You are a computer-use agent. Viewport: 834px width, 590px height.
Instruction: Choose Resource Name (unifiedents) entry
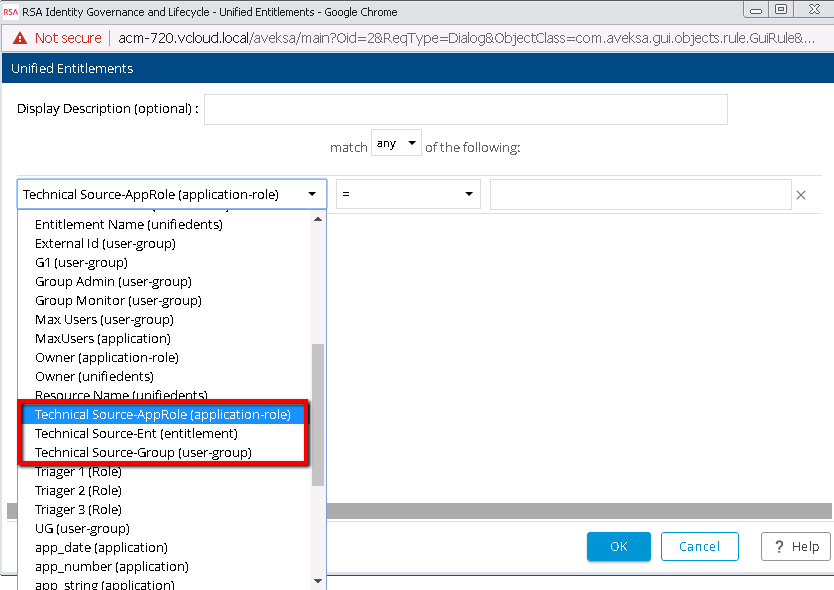click(x=121, y=395)
